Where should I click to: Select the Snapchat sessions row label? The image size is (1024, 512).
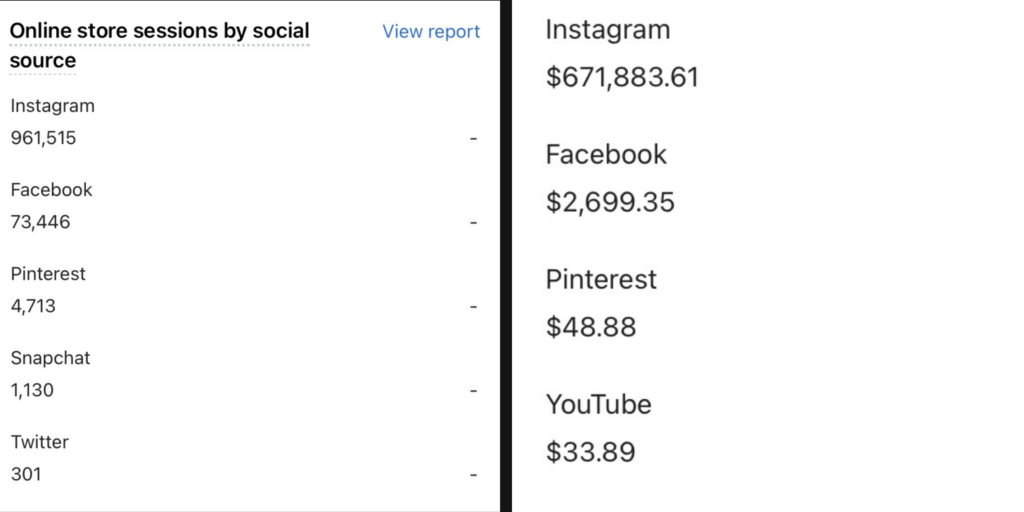click(50, 358)
